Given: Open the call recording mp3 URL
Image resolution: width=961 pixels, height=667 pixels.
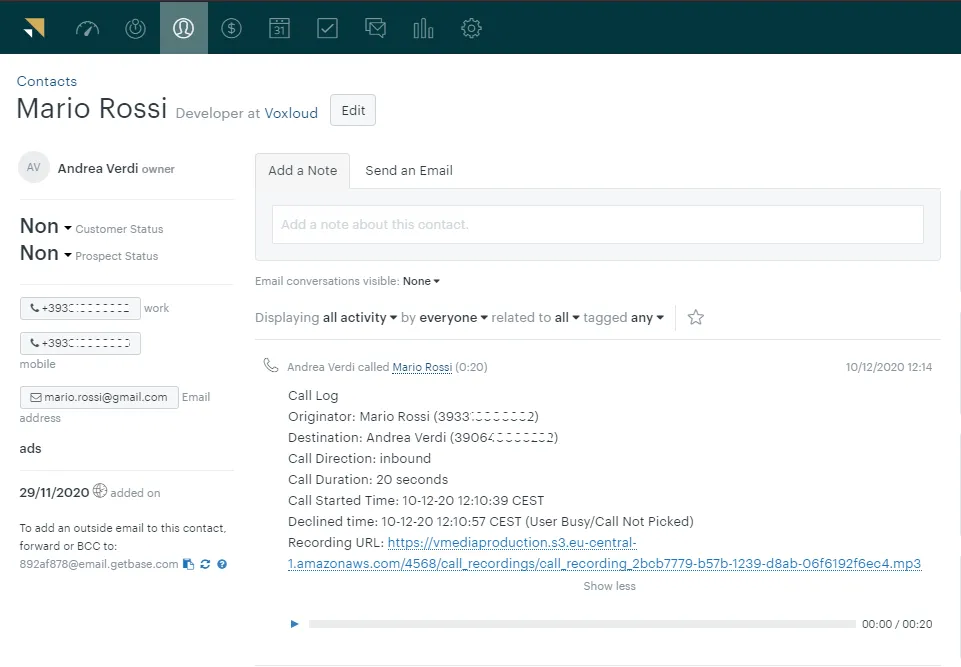Looking at the screenshot, I should tap(604, 553).
